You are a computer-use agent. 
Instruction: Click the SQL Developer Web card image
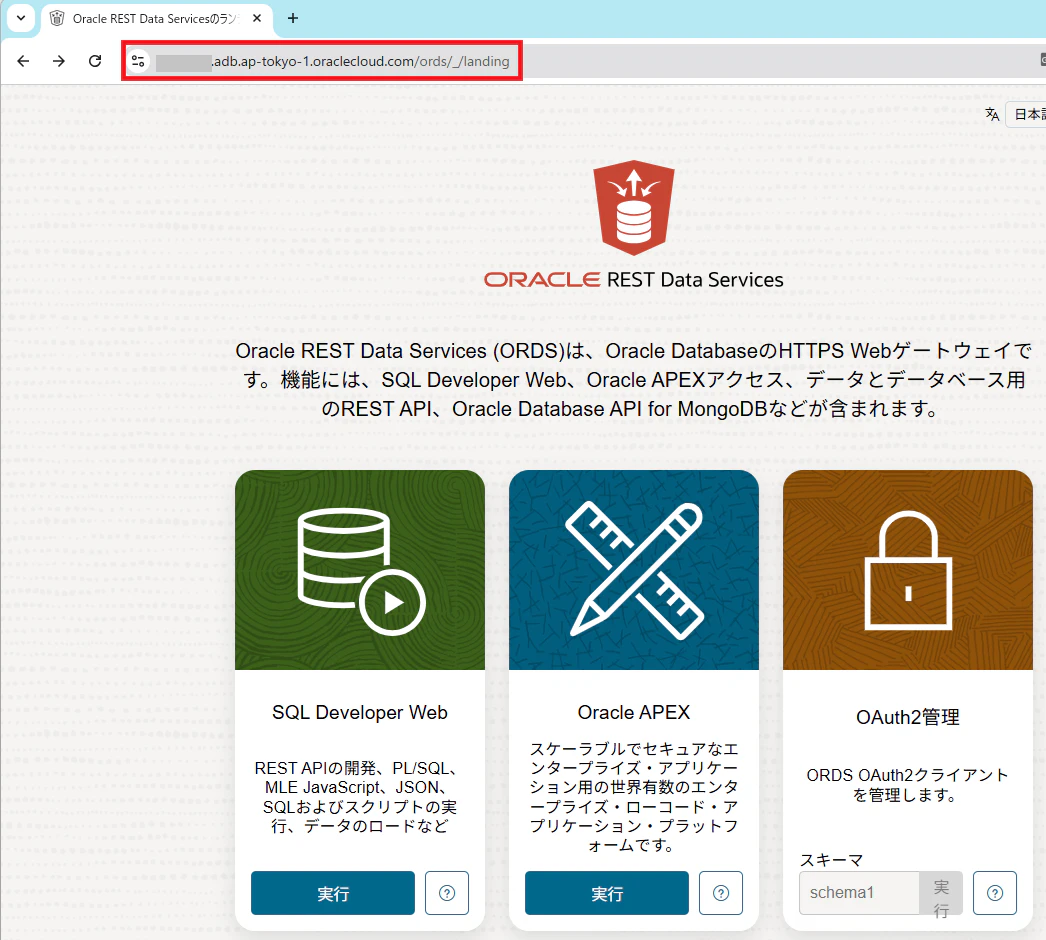click(x=360, y=570)
